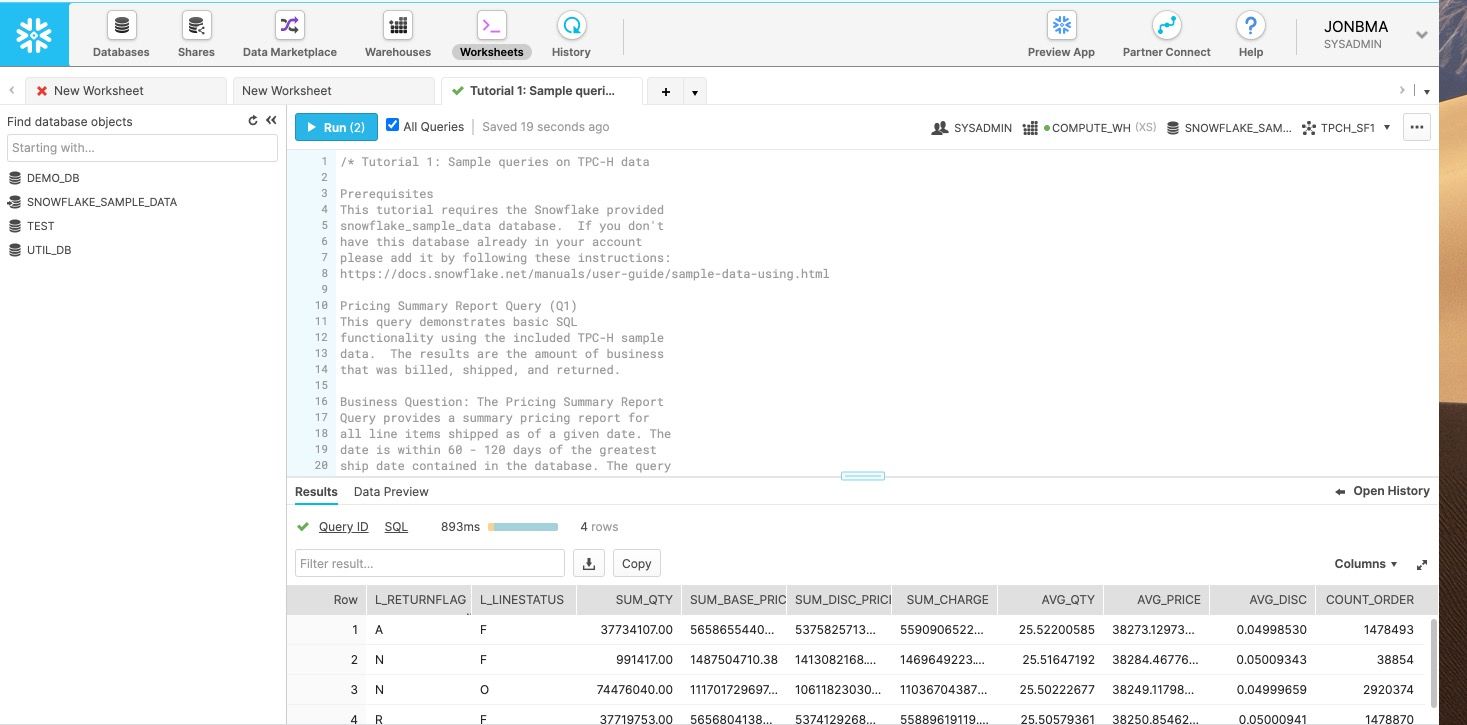Switch to the Results tab
1467x725 pixels.
(316, 492)
